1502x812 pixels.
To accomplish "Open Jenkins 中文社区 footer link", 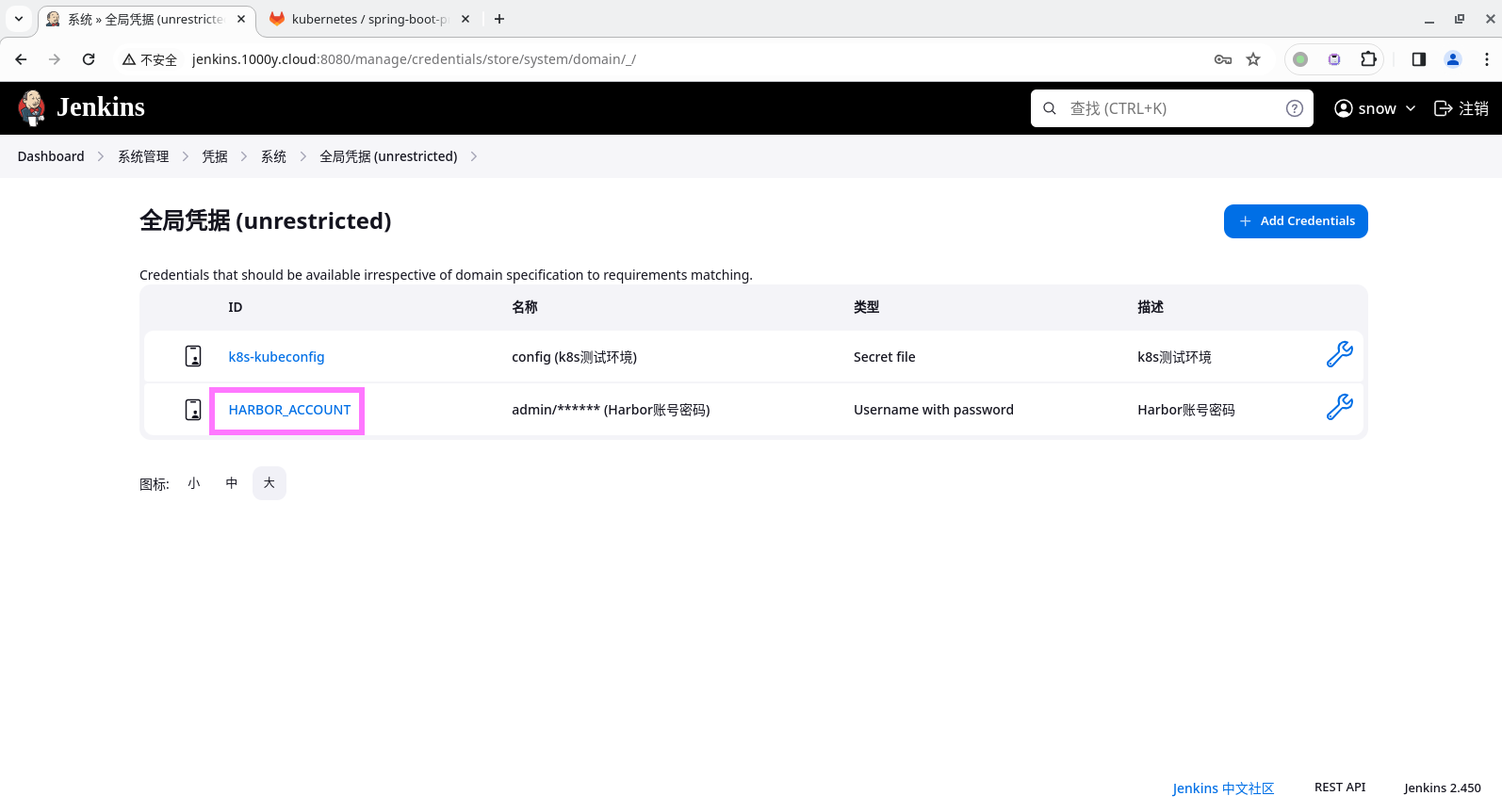I will 1223,788.
